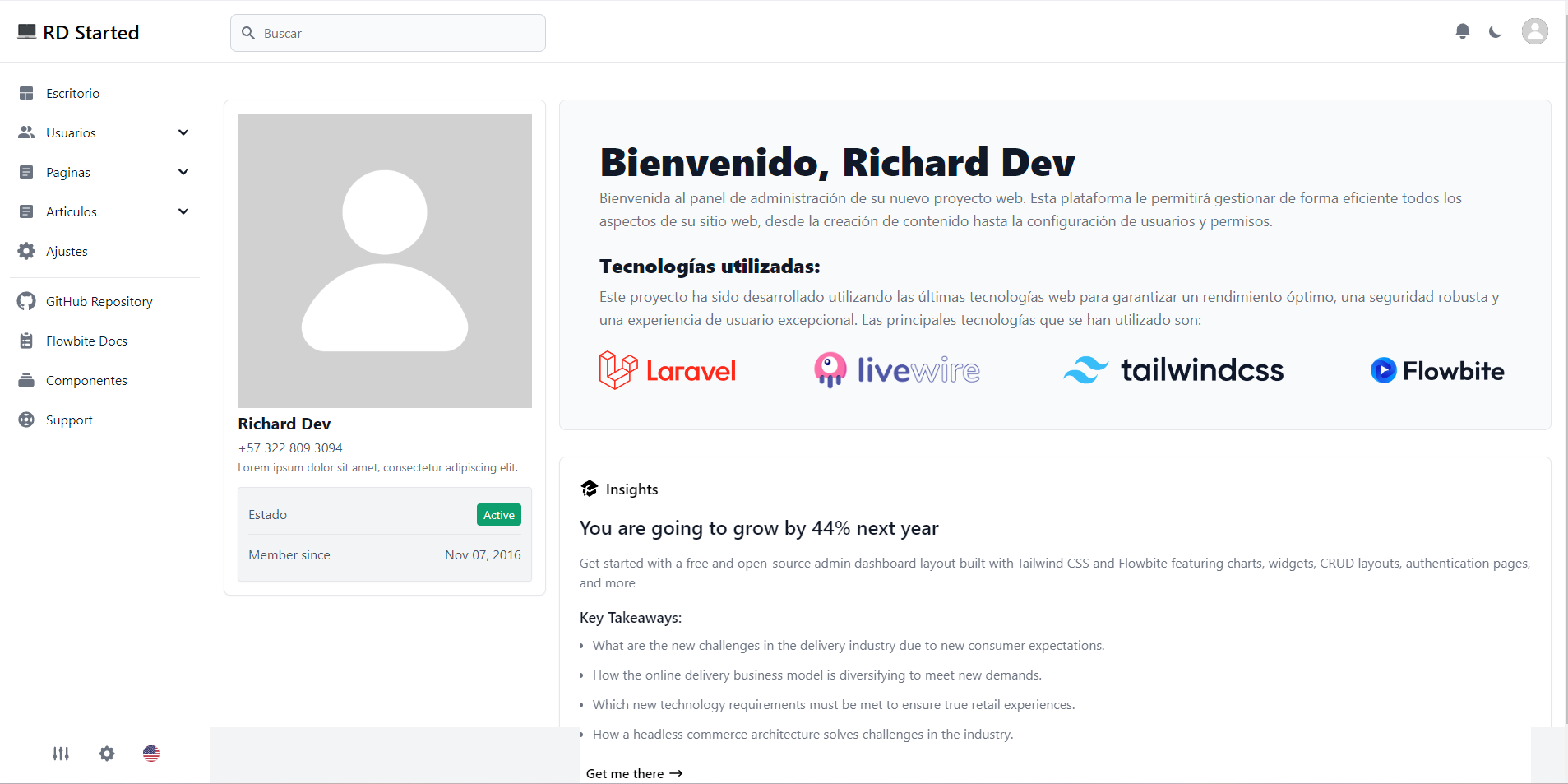The image size is (1568, 784).
Task: Click the Insights heading text
Action: [632, 489]
